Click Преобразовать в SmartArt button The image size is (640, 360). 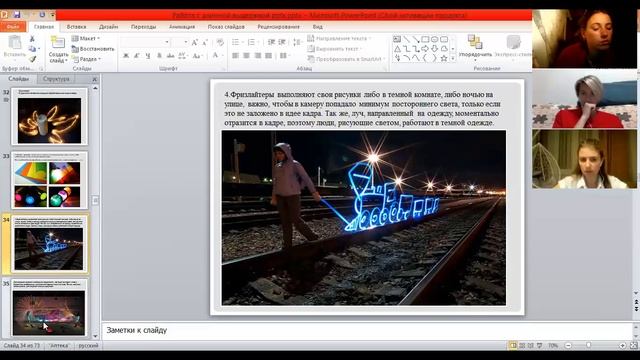tap(346, 59)
